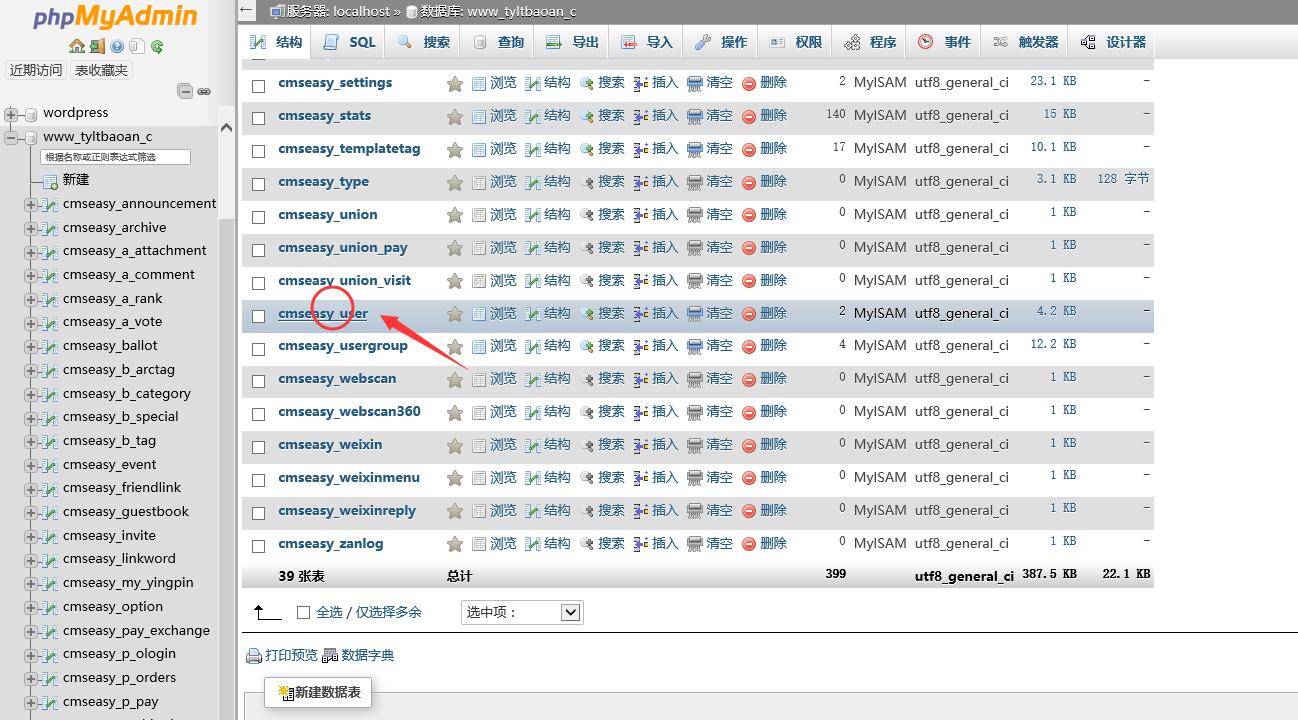Click the 新建数据表 button
This screenshot has width=1298, height=720.
click(318, 692)
